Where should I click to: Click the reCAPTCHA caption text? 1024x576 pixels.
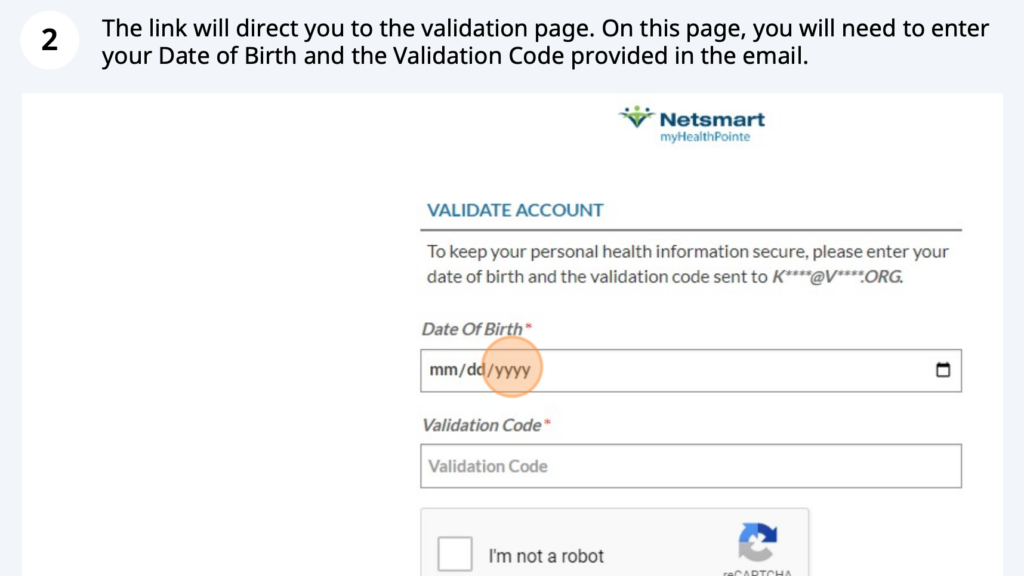pos(757,572)
